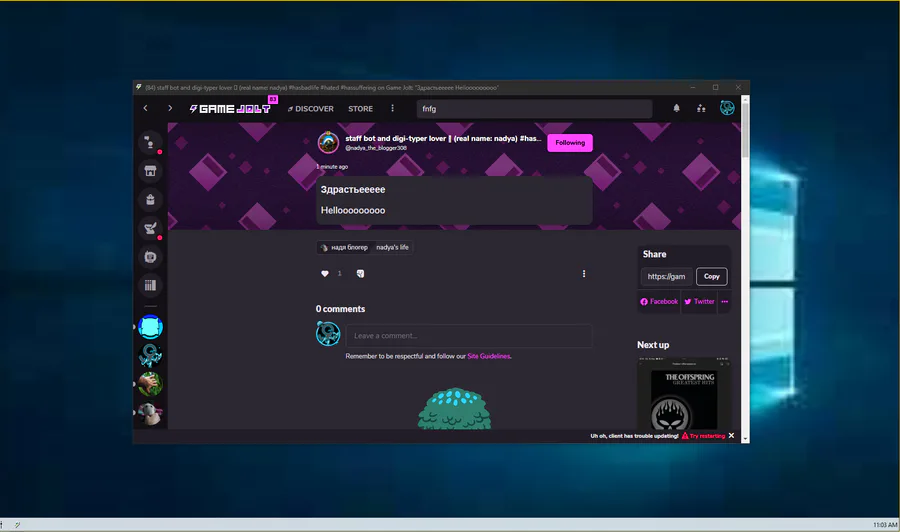Open the axolotl plush community in sidebar

pyautogui.click(x=150, y=413)
